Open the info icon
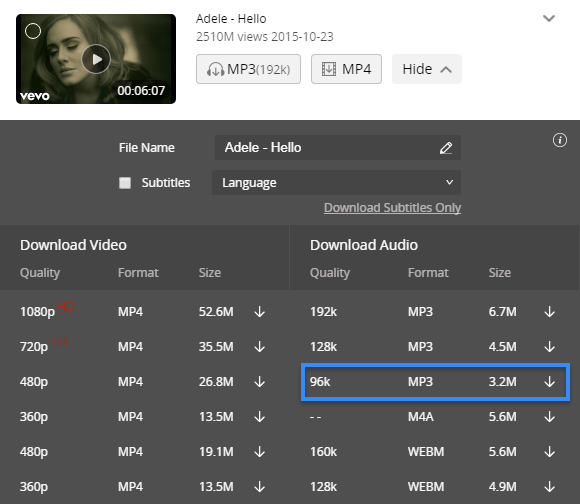The height and width of the screenshot is (504, 580). pyautogui.click(x=560, y=140)
